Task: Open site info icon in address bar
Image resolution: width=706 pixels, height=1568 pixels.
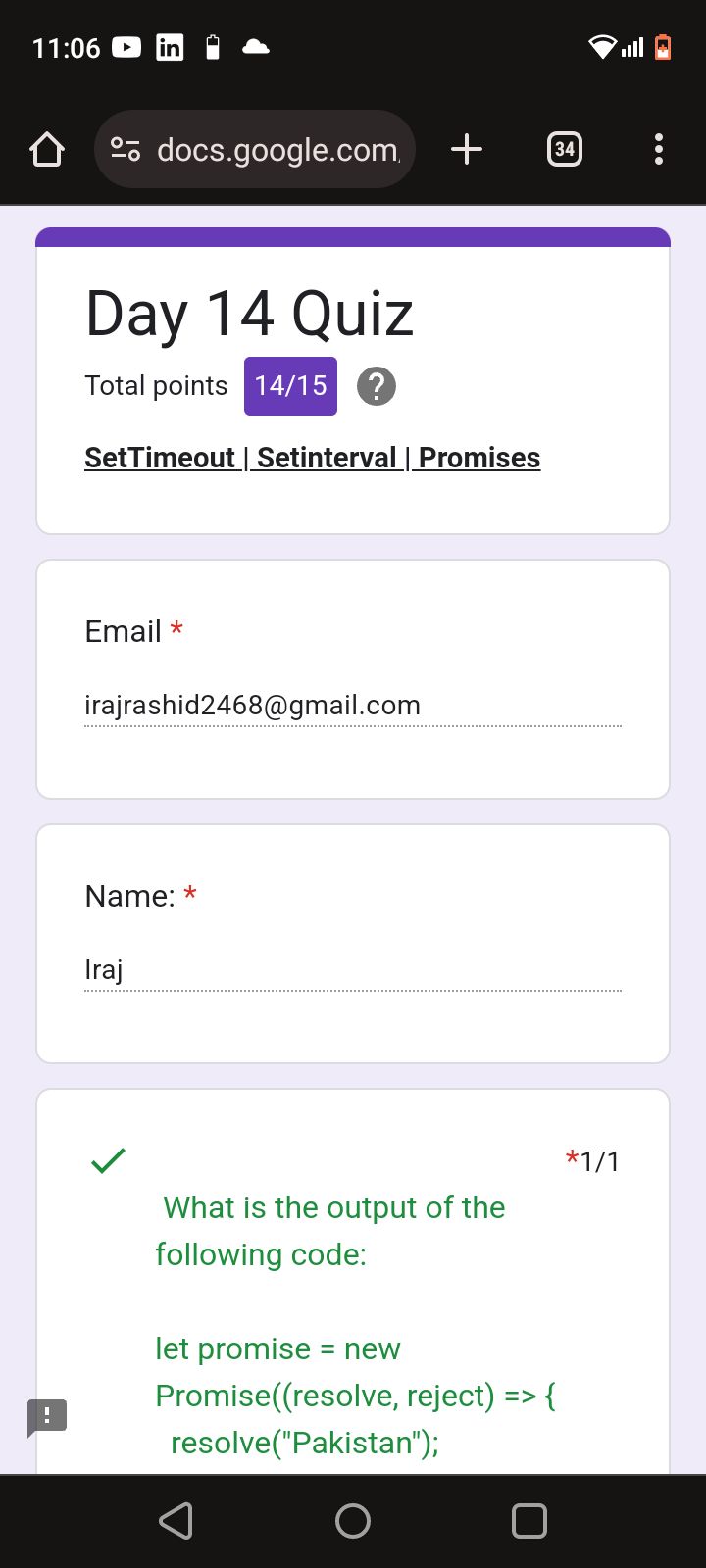Action: click(x=126, y=149)
